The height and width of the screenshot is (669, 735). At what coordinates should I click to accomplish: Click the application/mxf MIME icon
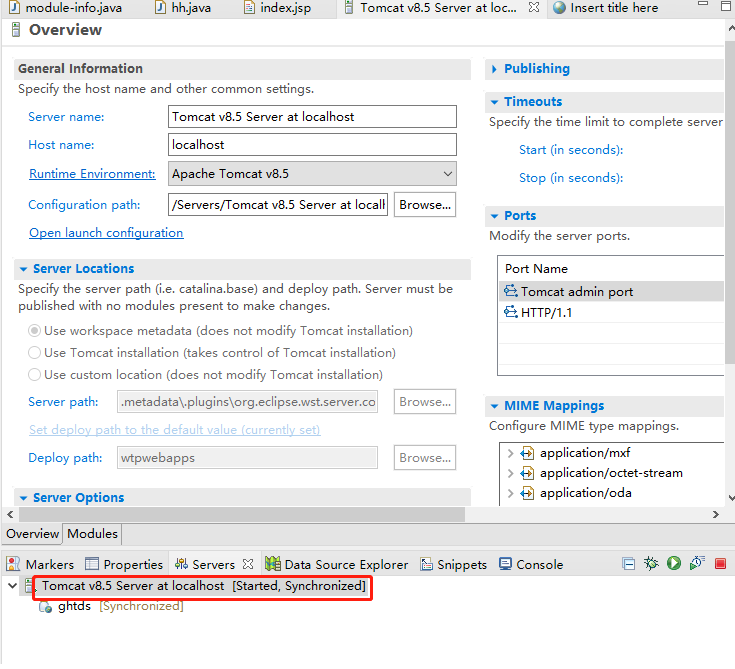click(527, 453)
